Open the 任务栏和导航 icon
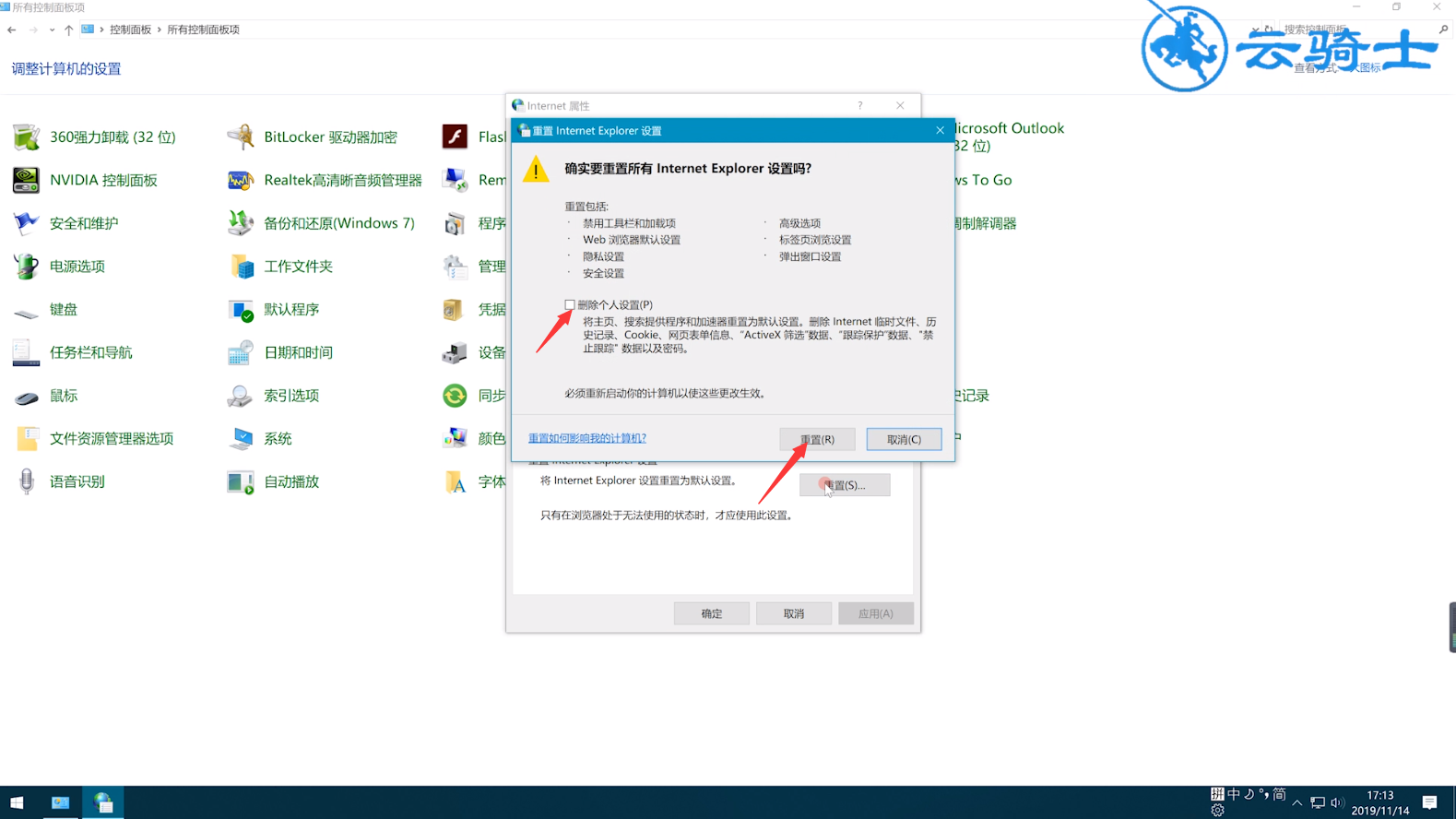This screenshot has height=819, width=1456. [26, 352]
